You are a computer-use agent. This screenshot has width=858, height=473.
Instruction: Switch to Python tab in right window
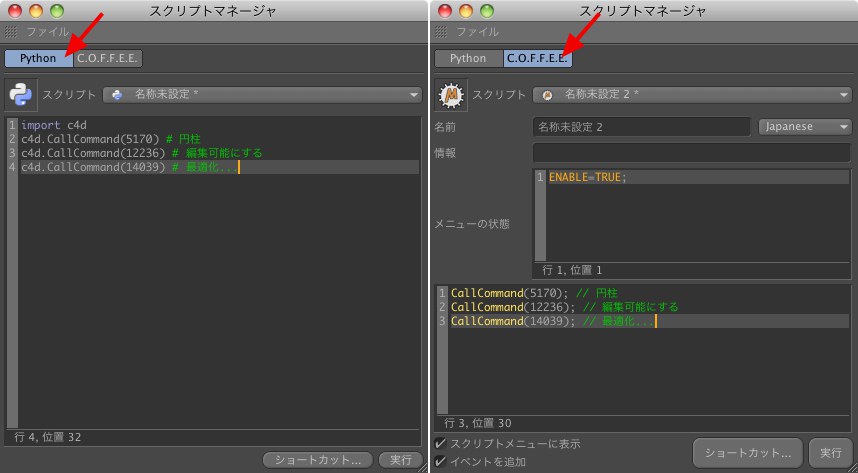[x=468, y=59]
